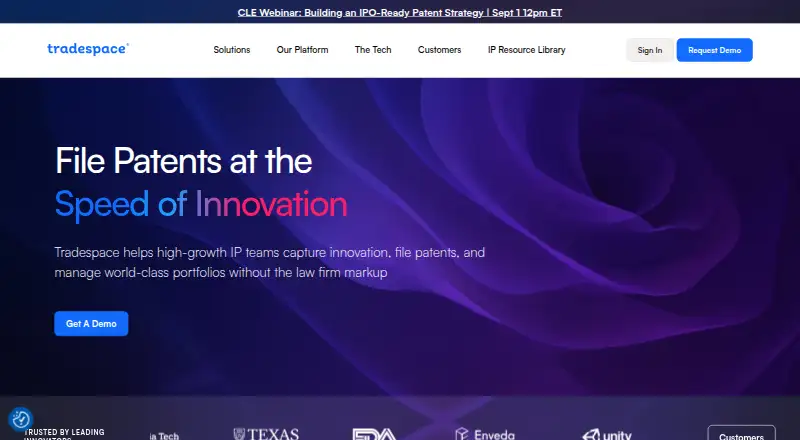Open the CLE Webinar announcement link
800x440 pixels.
tap(399, 12)
